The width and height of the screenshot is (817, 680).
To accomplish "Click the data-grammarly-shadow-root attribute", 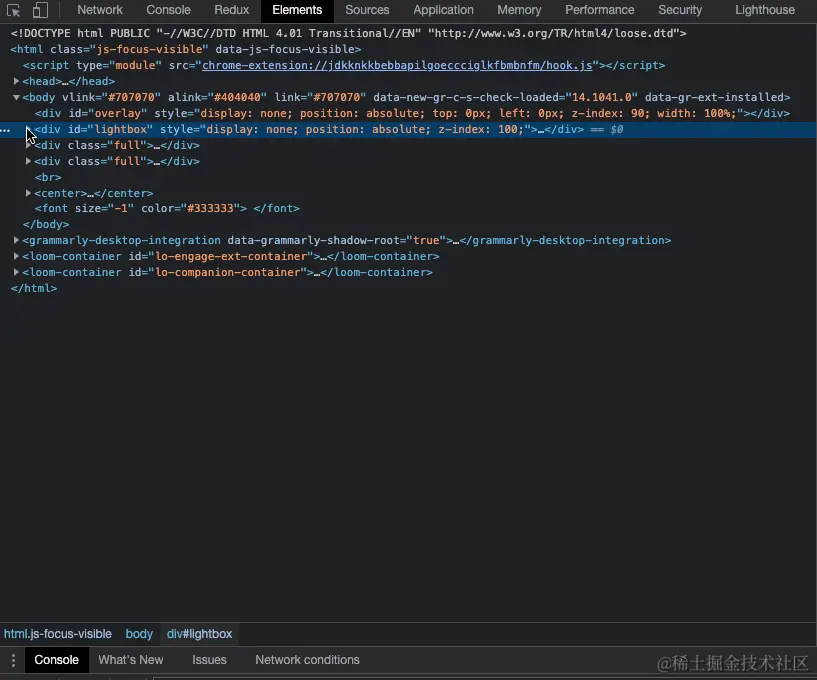I will coord(337,240).
